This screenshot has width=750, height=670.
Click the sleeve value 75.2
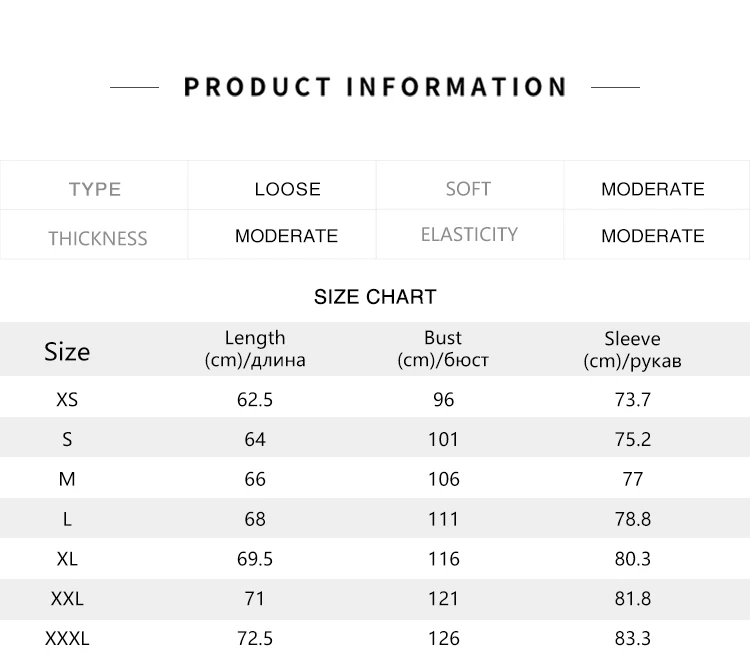(633, 439)
